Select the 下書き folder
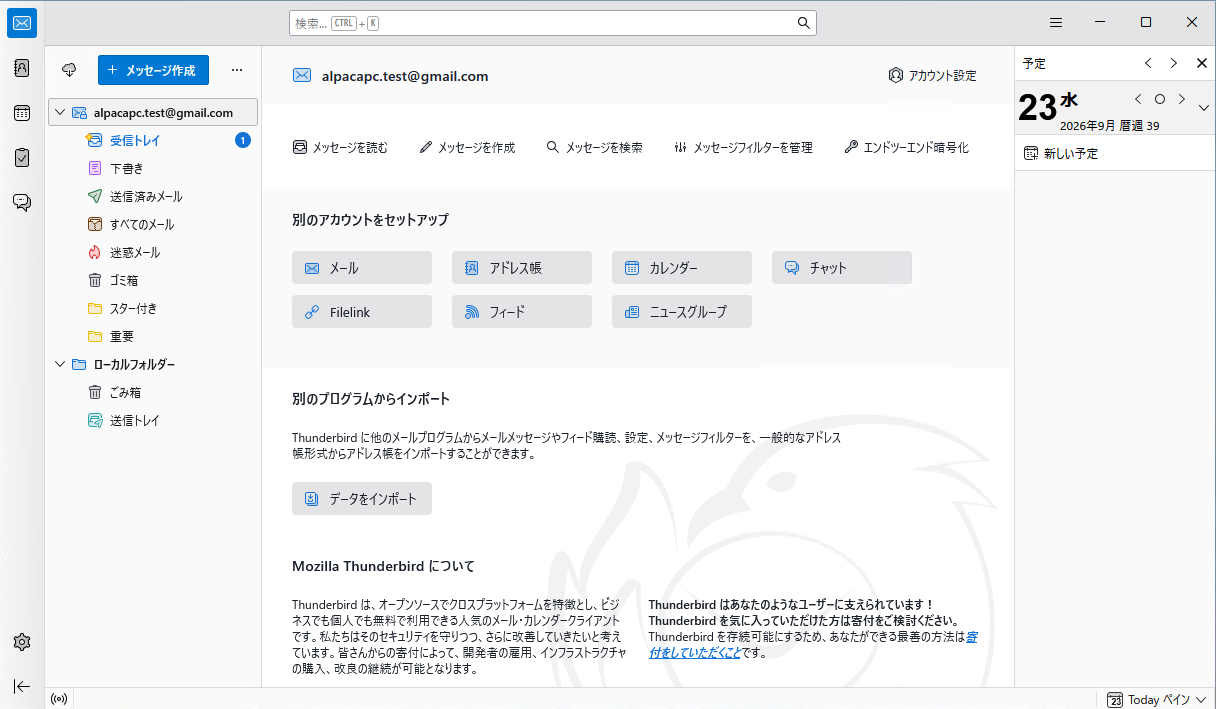 153,169
